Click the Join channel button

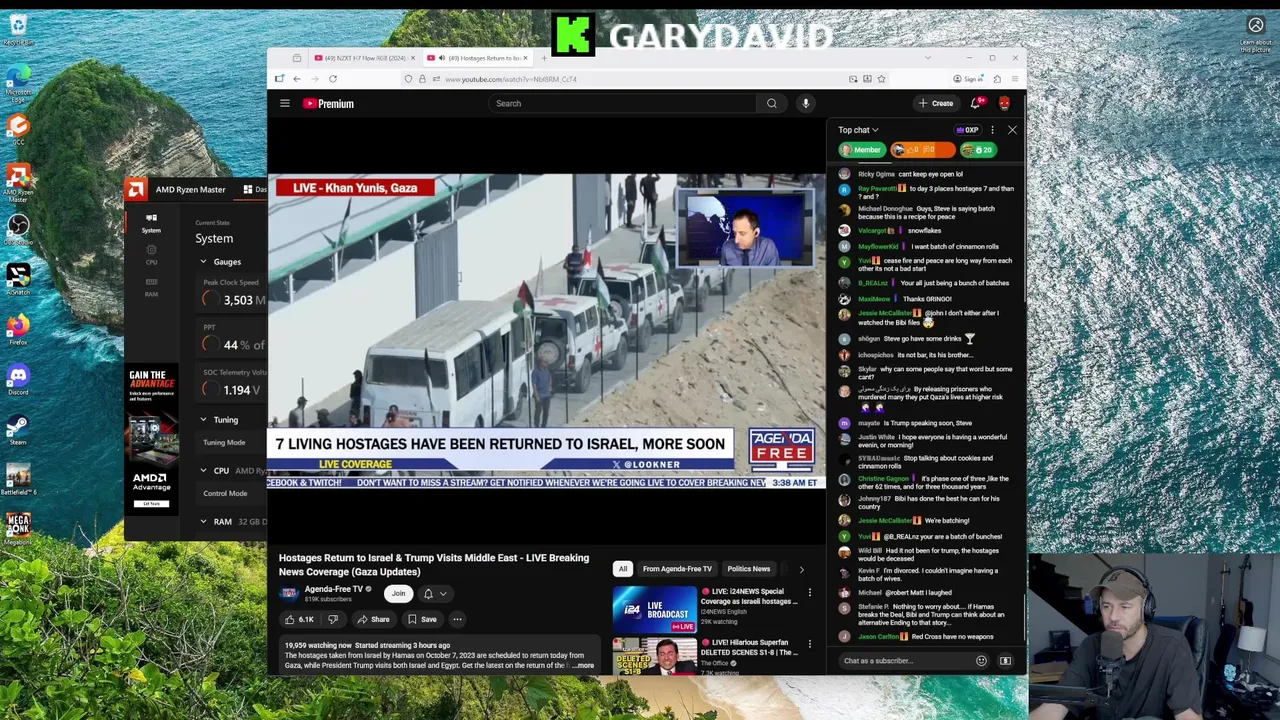(398, 594)
